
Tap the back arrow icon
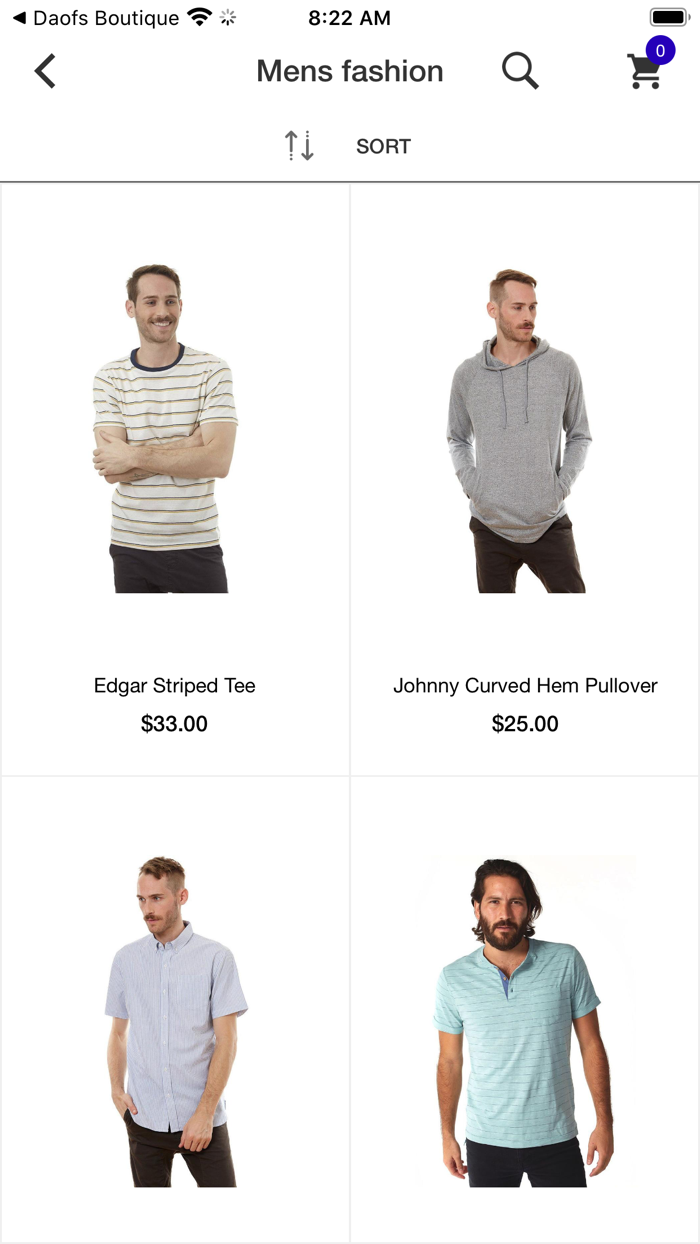coord(45,71)
